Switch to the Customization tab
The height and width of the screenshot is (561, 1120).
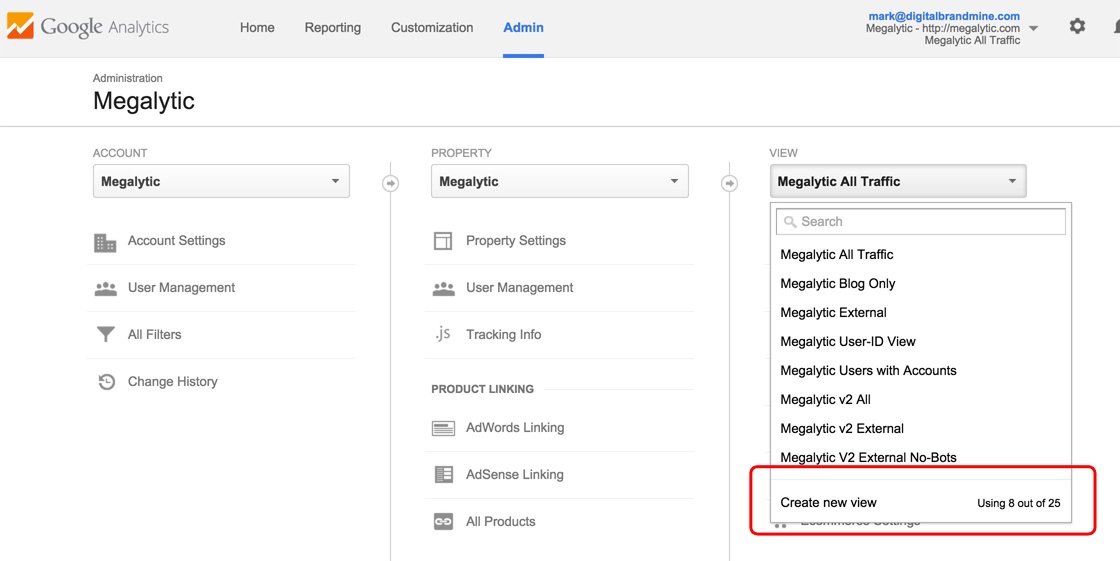coord(432,28)
